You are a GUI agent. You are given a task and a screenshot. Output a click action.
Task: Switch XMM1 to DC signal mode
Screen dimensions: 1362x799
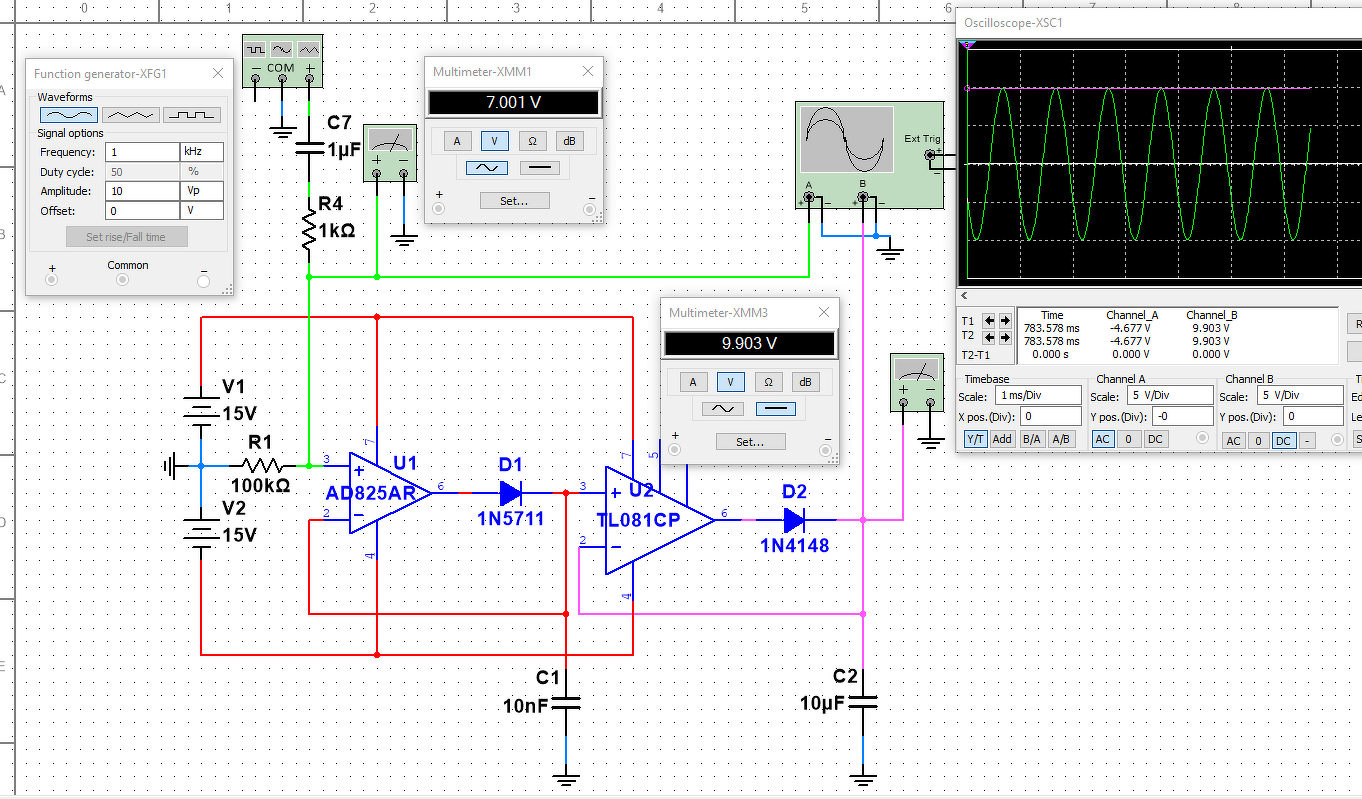click(539, 168)
